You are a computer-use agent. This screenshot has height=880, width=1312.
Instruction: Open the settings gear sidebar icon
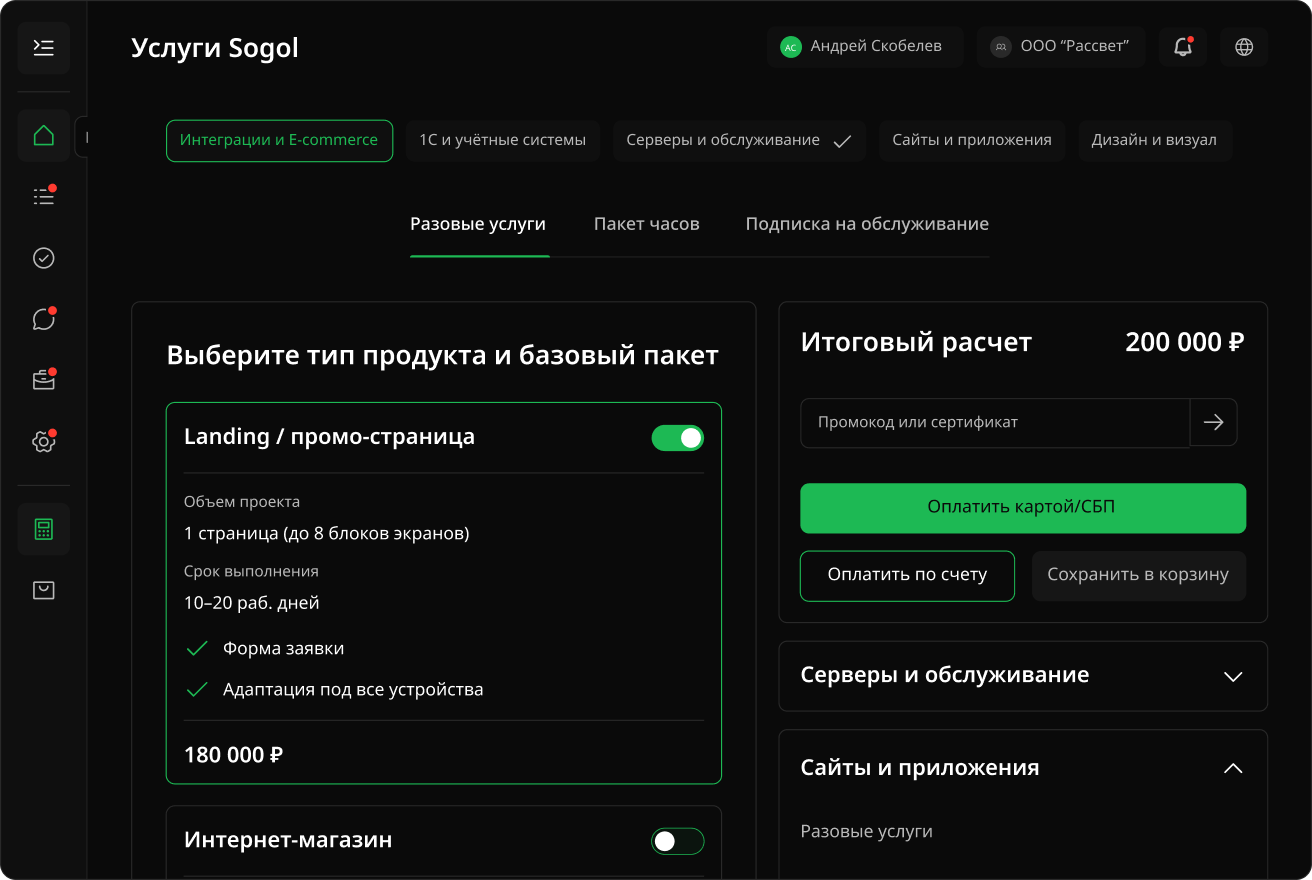pyautogui.click(x=44, y=441)
